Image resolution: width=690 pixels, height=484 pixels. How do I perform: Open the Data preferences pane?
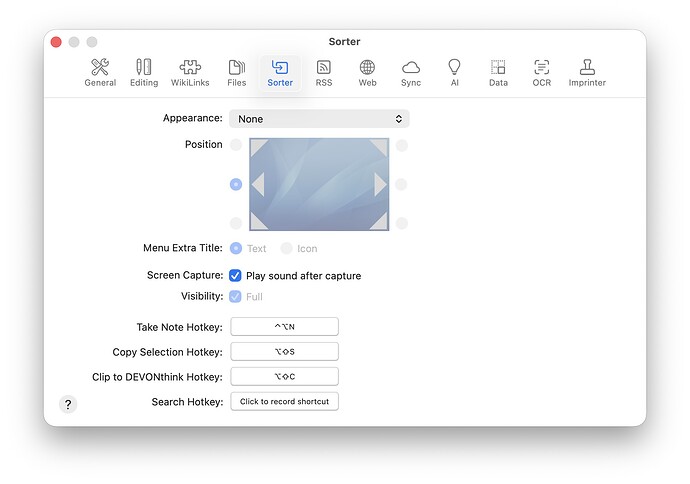(498, 73)
